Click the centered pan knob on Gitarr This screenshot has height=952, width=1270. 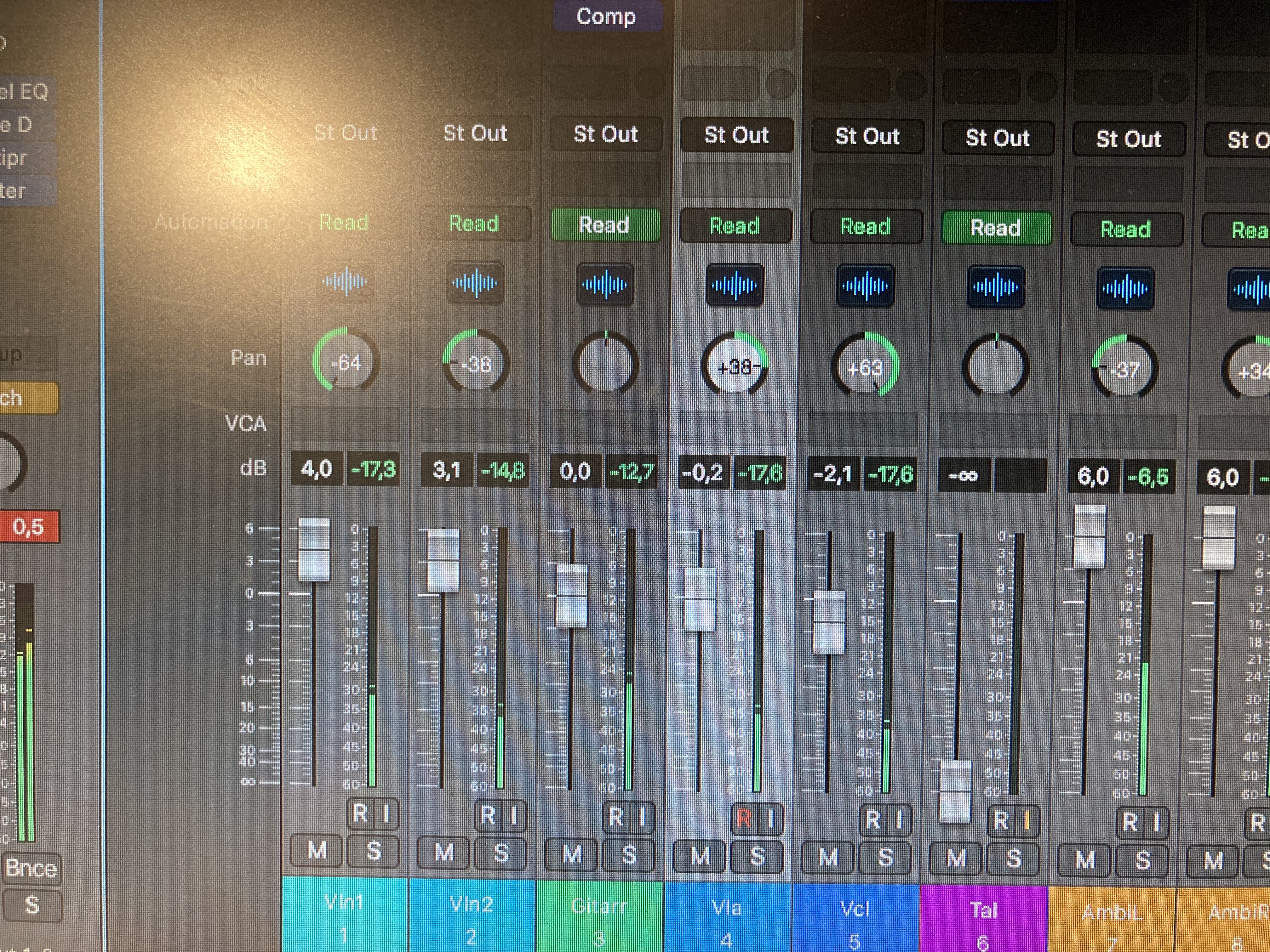click(x=605, y=364)
